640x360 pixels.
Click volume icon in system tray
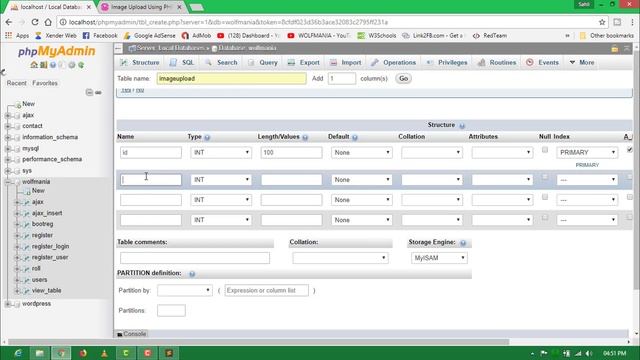(589, 353)
